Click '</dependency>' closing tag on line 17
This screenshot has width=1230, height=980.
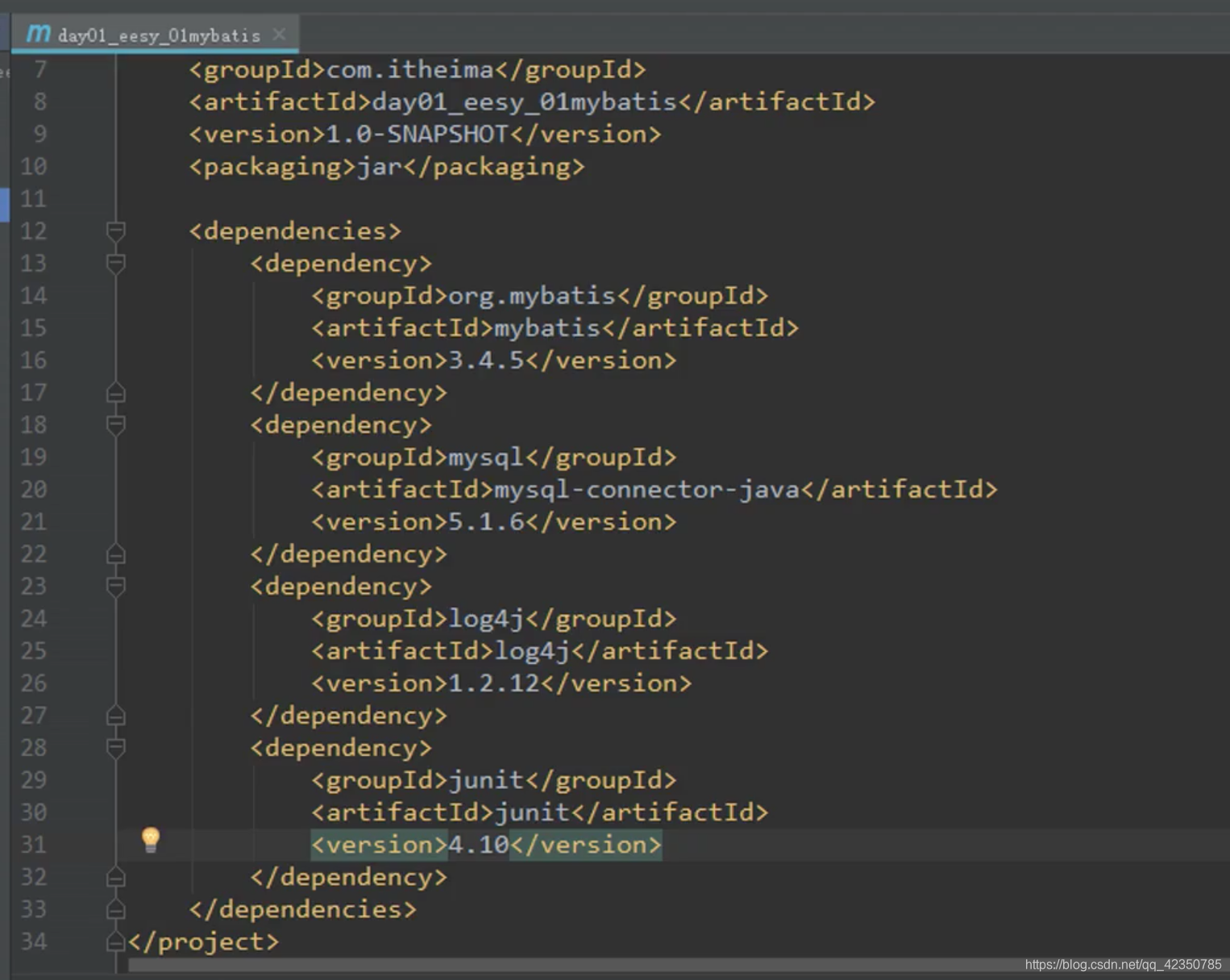tap(348, 392)
